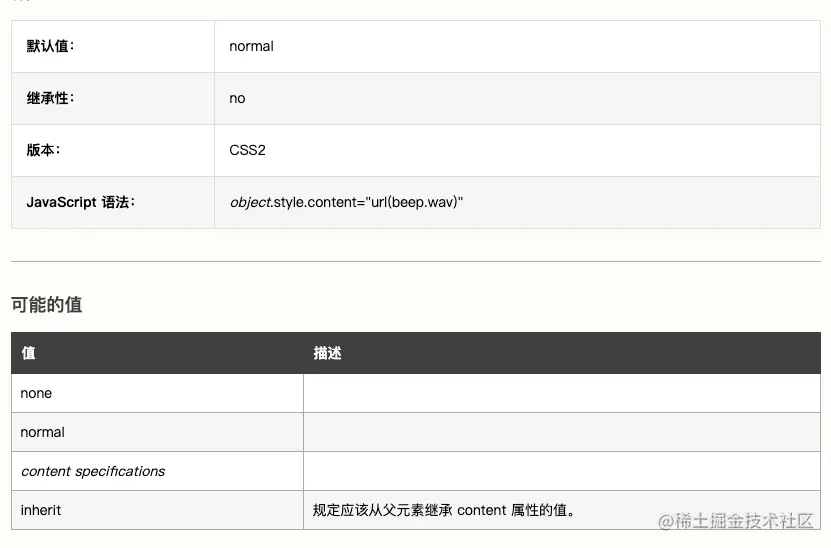The image size is (831, 548).
Task: Click the inheritance value 'no'
Action: click(x=237, y=99)
